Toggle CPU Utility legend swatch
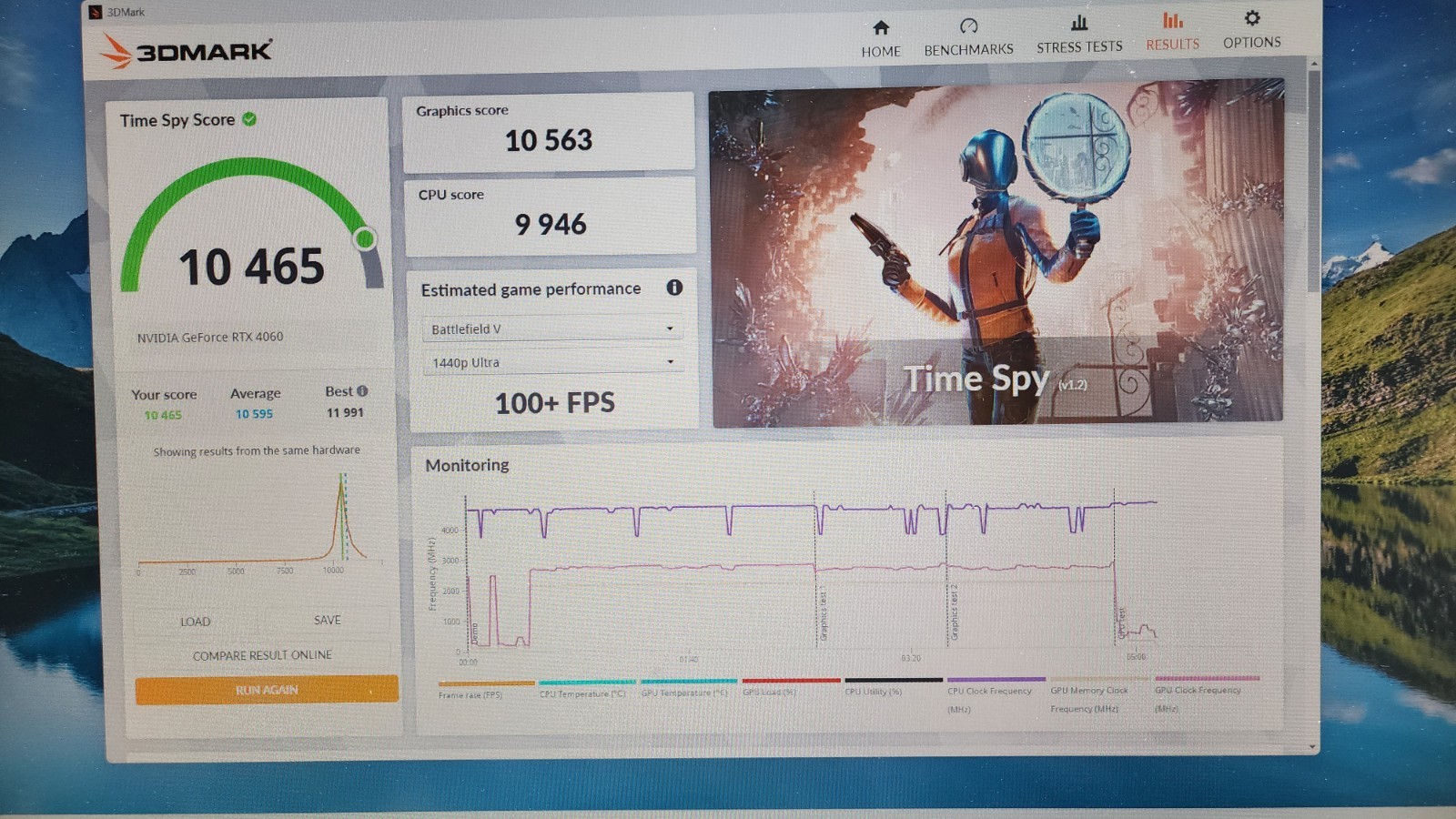The image size is (1456, 819). [x=894, y=680]
